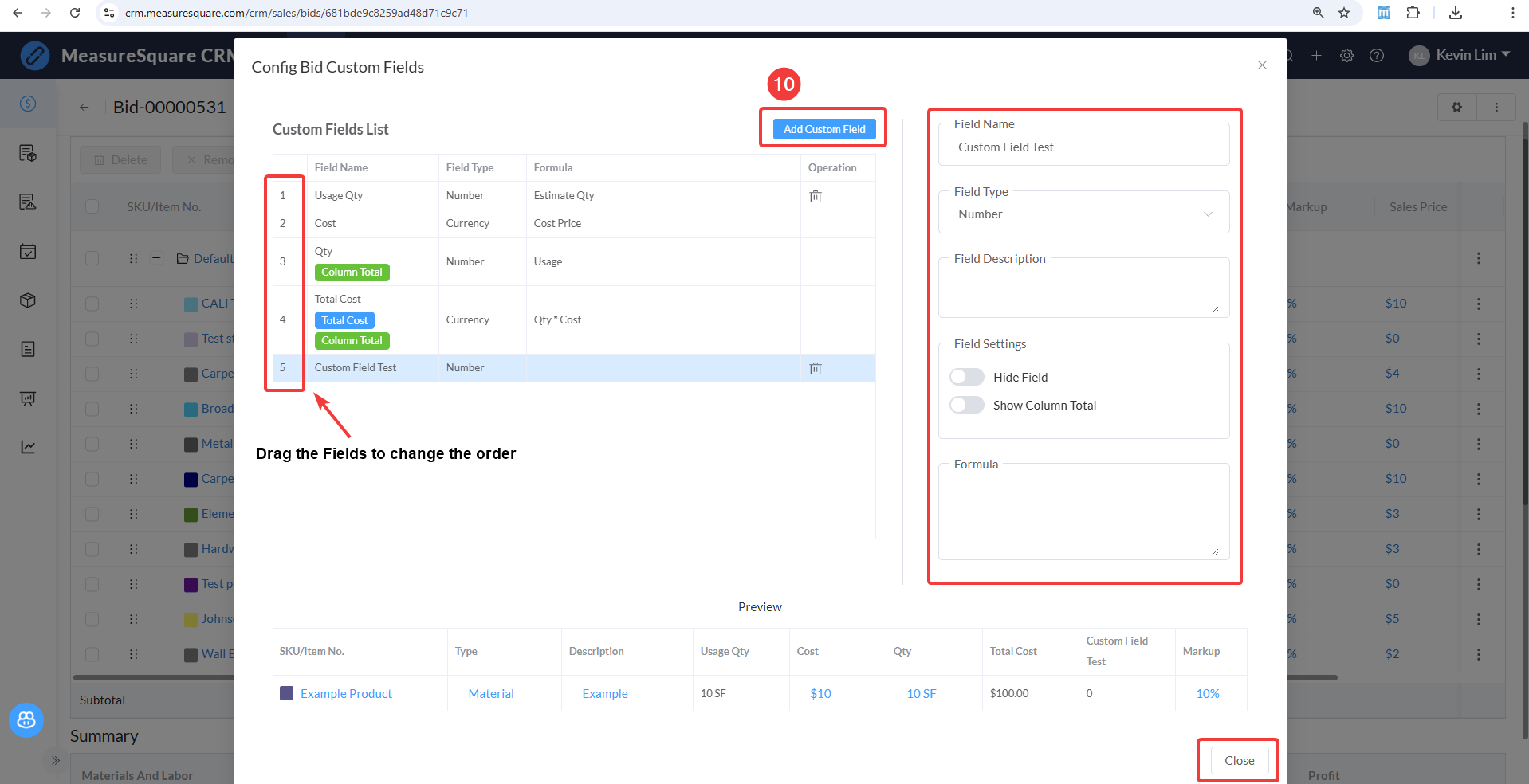Image resolution: width=1529 pixels, height=784 pixels.
Task: Reload the browser page
Action: click(75, 13)
